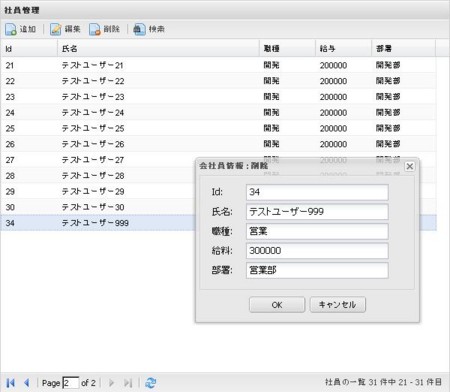Click the 社員管理 panel title
This screenshot has width=450, height=392.
click(22, 10)
